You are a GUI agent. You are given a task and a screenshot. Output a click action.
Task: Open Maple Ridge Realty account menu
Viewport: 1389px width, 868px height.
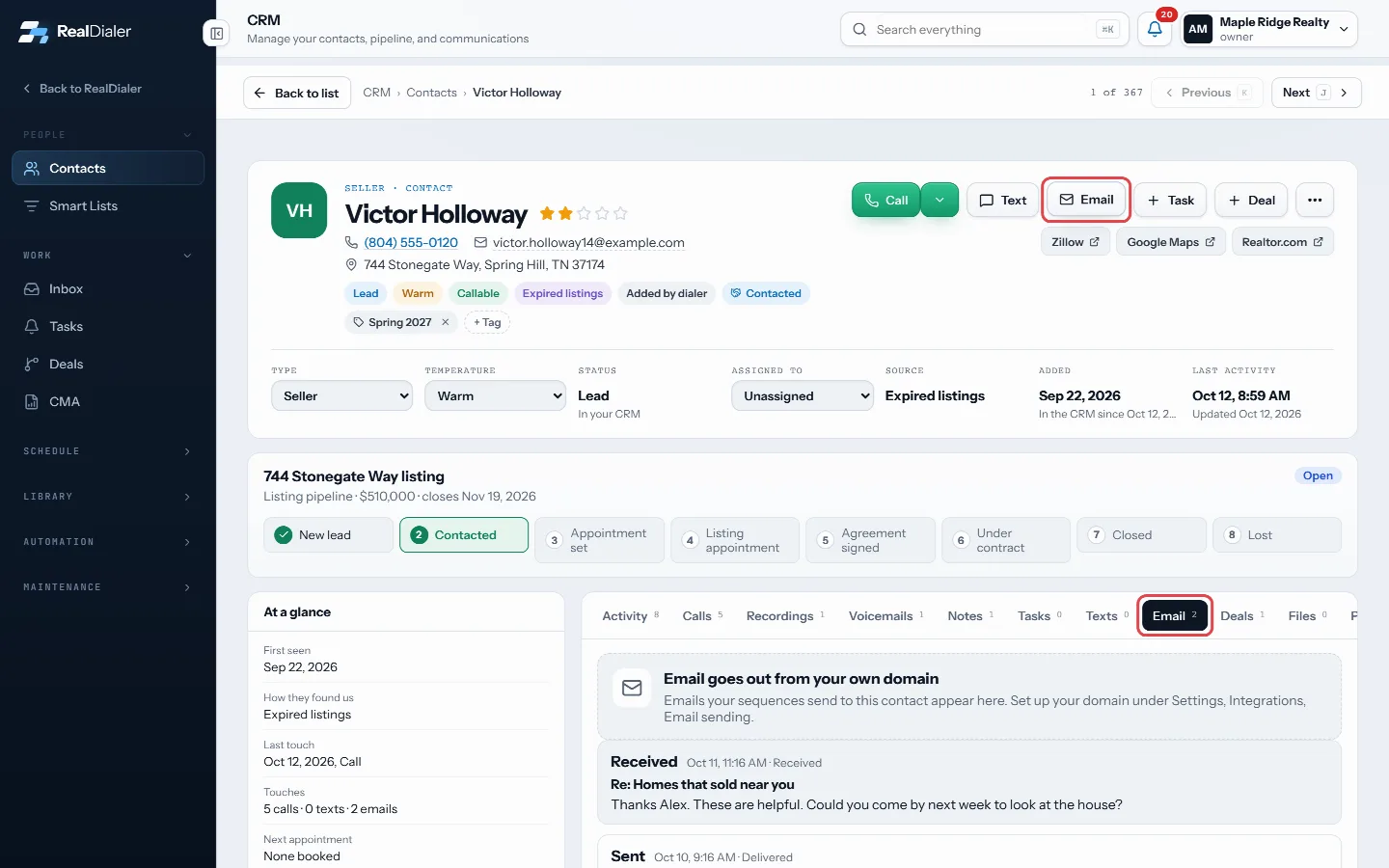[x=1269, y=29]
